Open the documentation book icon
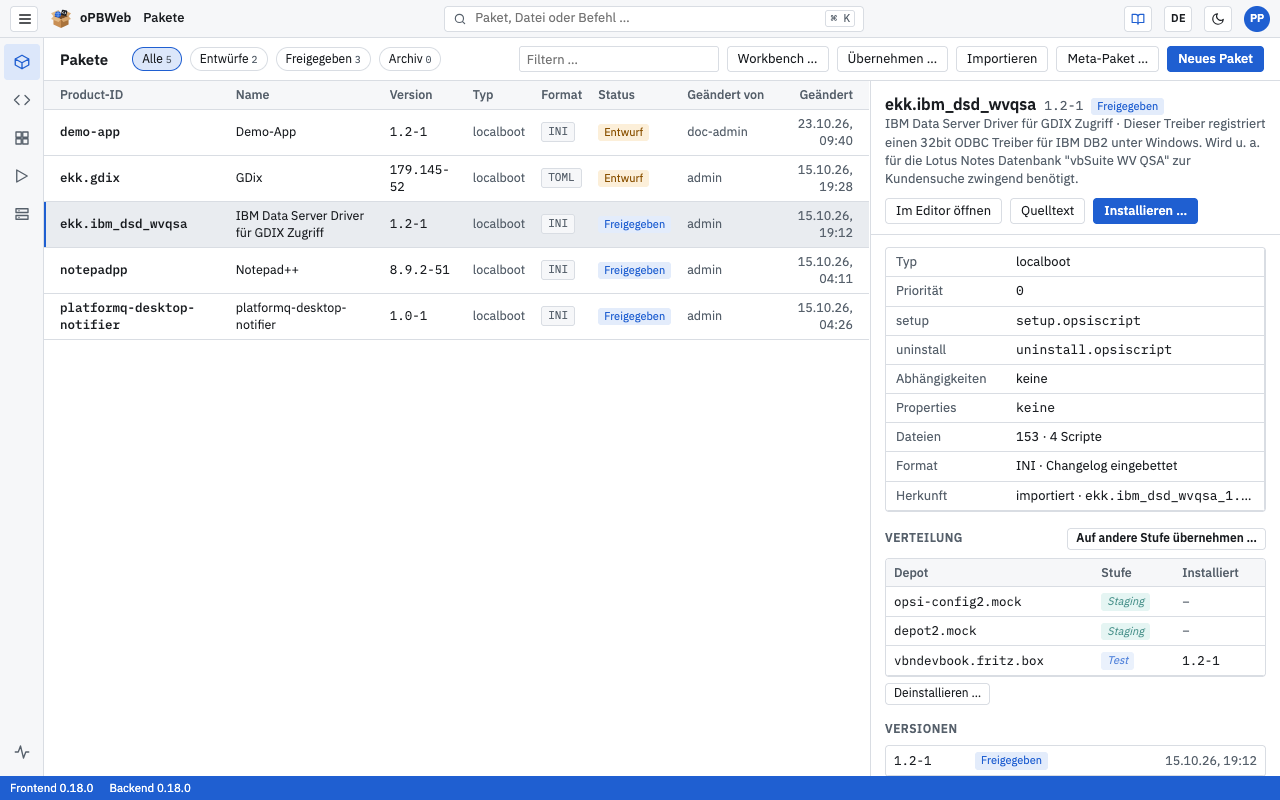The width and height of the screenshot is (1280, 800). [x=1138, y=18]
